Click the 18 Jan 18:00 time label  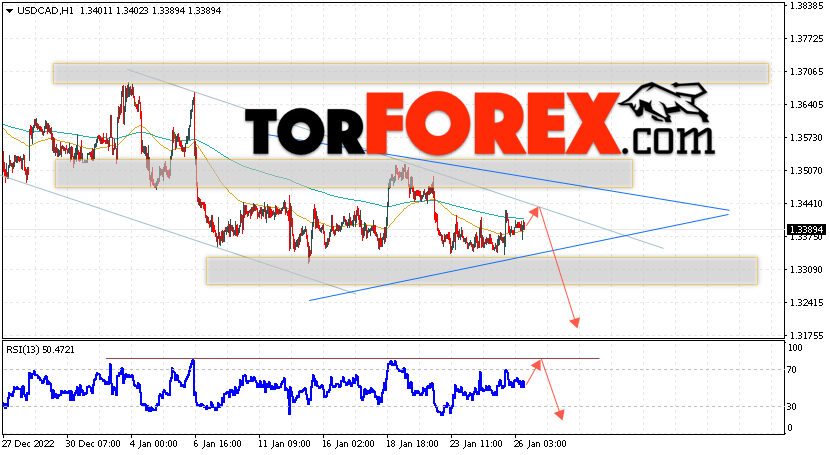[x=412, y=443]
